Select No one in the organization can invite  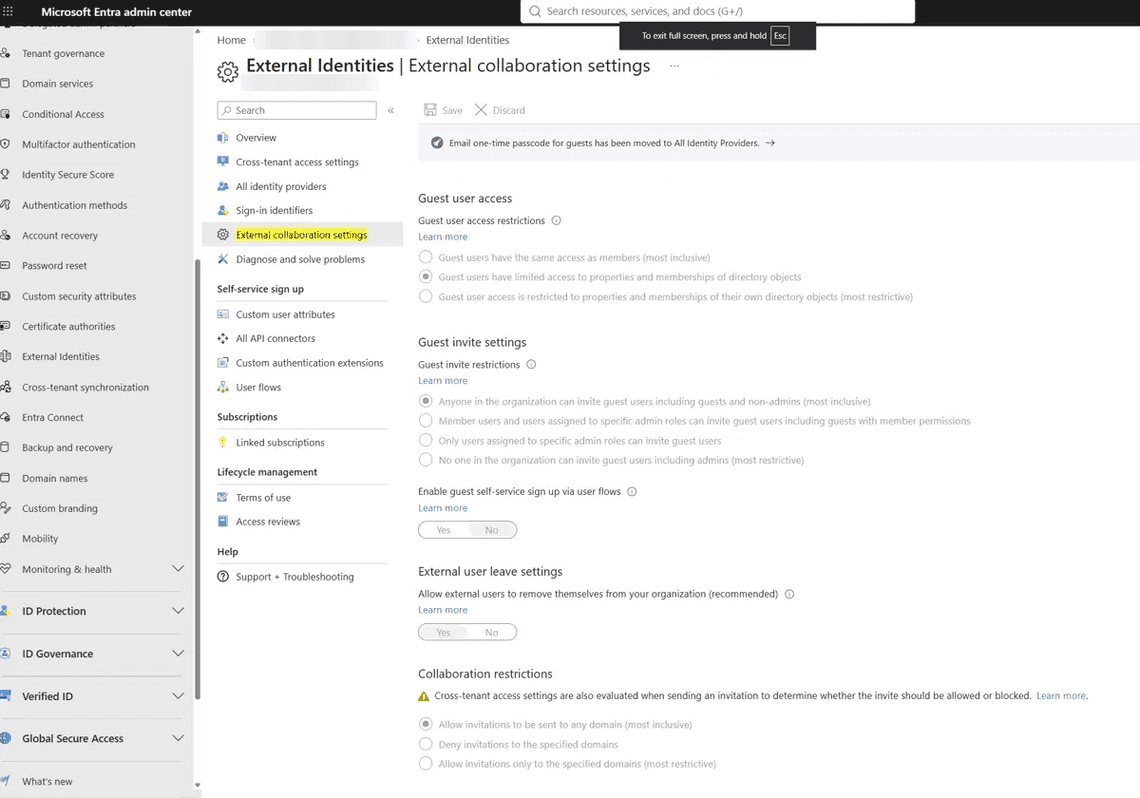[x=426, y=460]
